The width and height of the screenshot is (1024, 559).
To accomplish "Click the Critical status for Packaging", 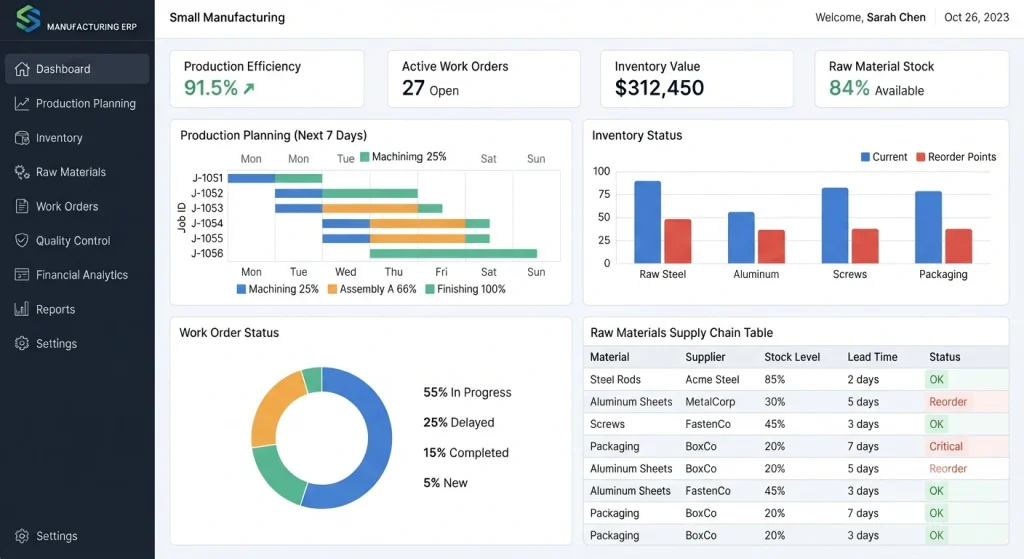I will coord(946,446).
